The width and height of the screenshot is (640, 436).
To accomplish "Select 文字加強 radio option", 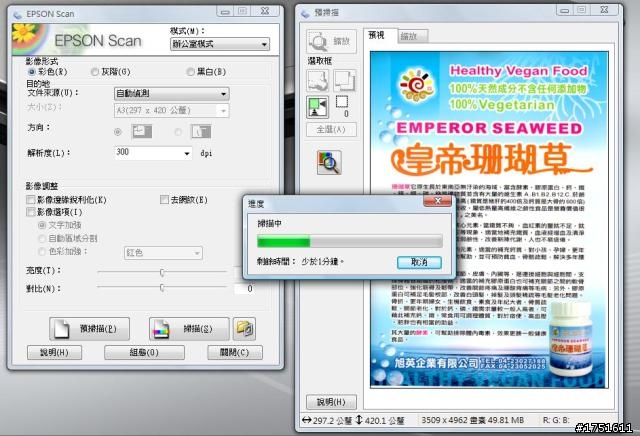I will [x=42, y=225].
